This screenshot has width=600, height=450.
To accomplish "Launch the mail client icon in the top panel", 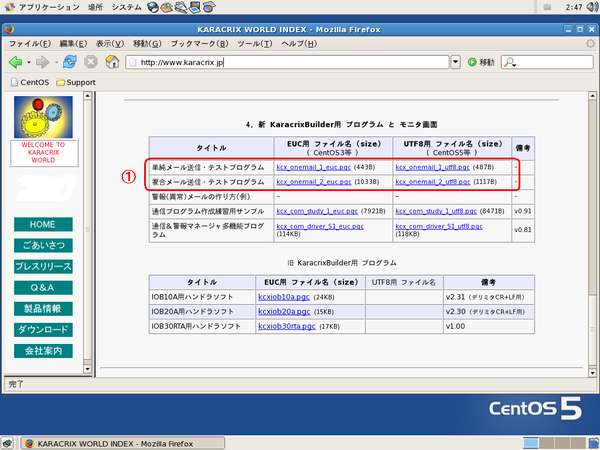I will [x=166, y=7].
